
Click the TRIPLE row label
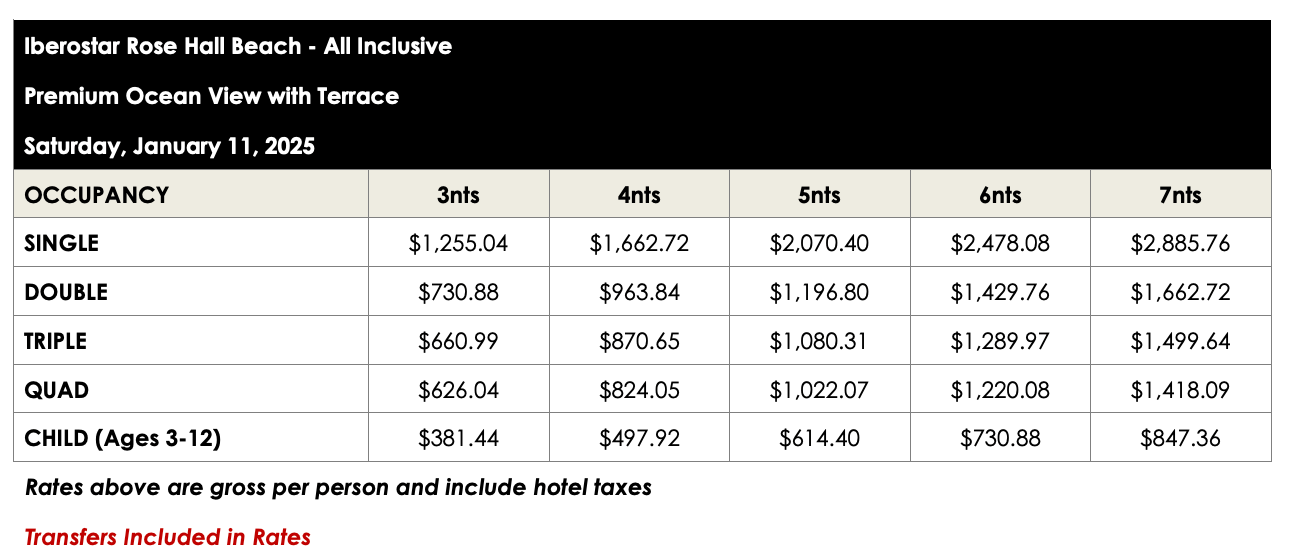[x=56, y=341]
